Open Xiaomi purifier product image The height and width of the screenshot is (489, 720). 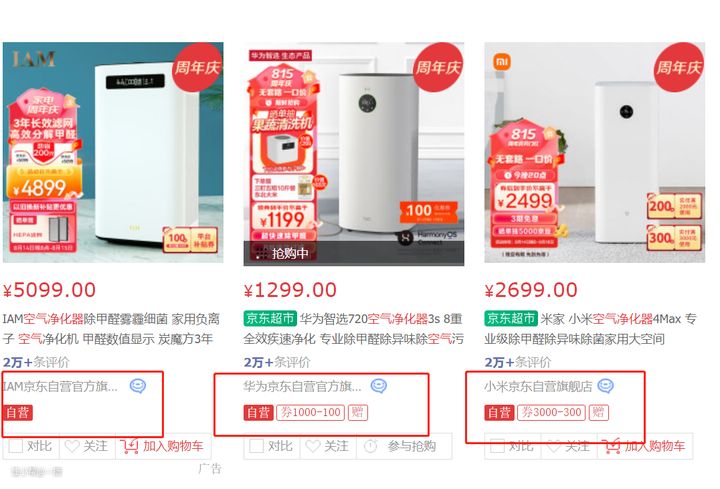click(x=595, y=152)
